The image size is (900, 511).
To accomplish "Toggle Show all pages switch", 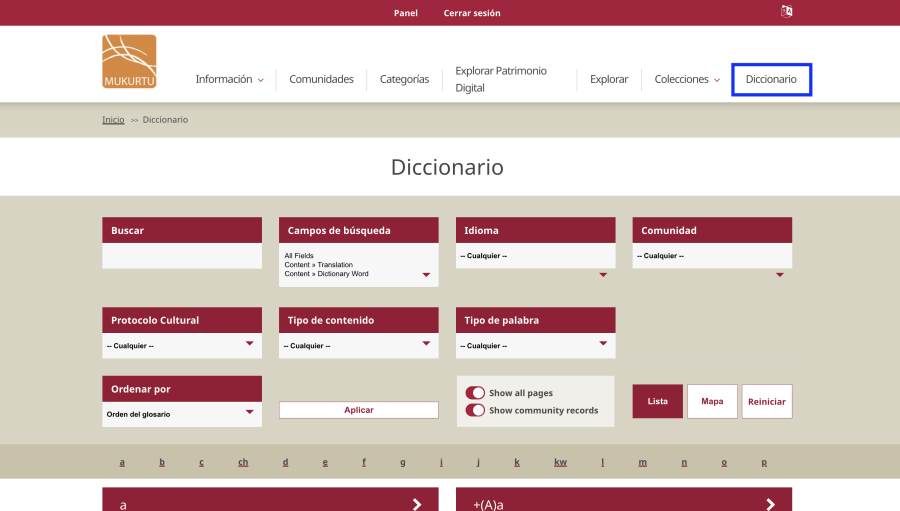I will pyautogui.click(x=475, y=393).
